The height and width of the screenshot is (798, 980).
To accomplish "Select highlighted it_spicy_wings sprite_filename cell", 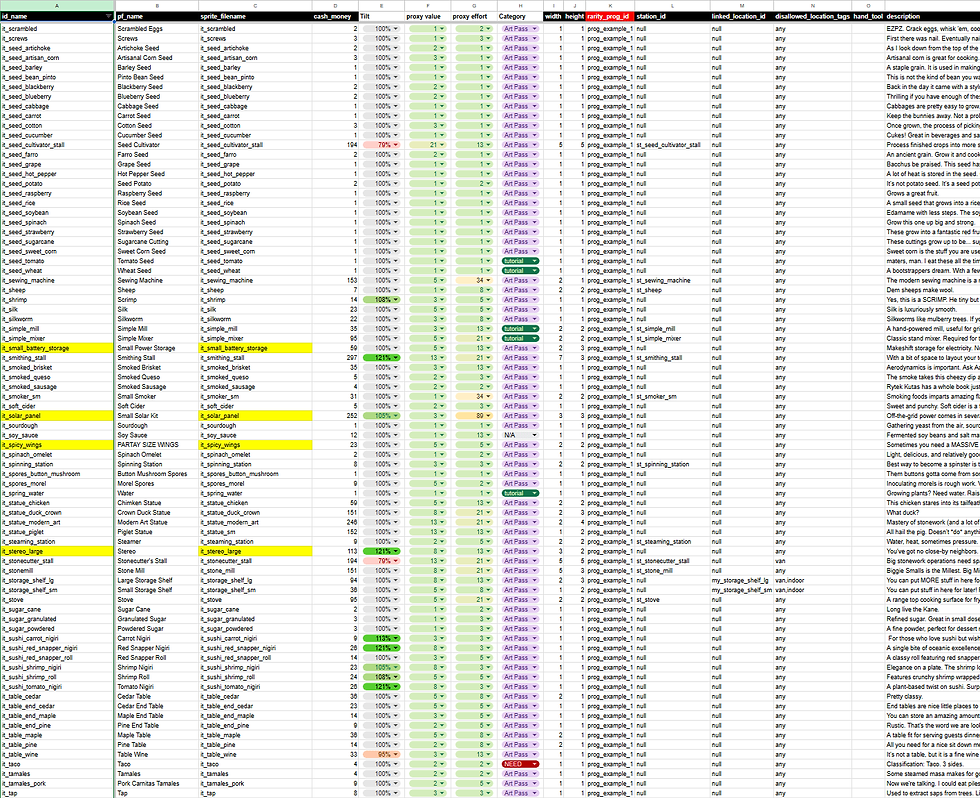I will point(255,445).
